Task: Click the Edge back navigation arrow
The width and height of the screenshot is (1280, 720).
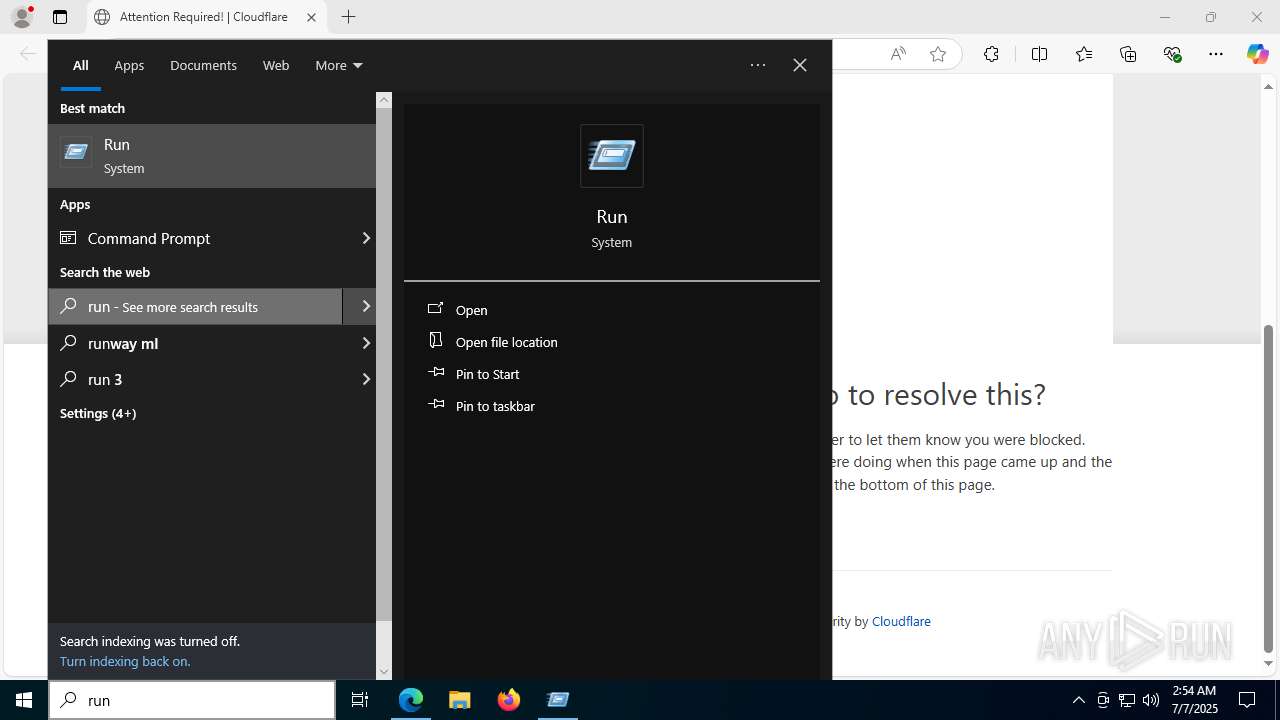Action: click(x=27, y=54)
